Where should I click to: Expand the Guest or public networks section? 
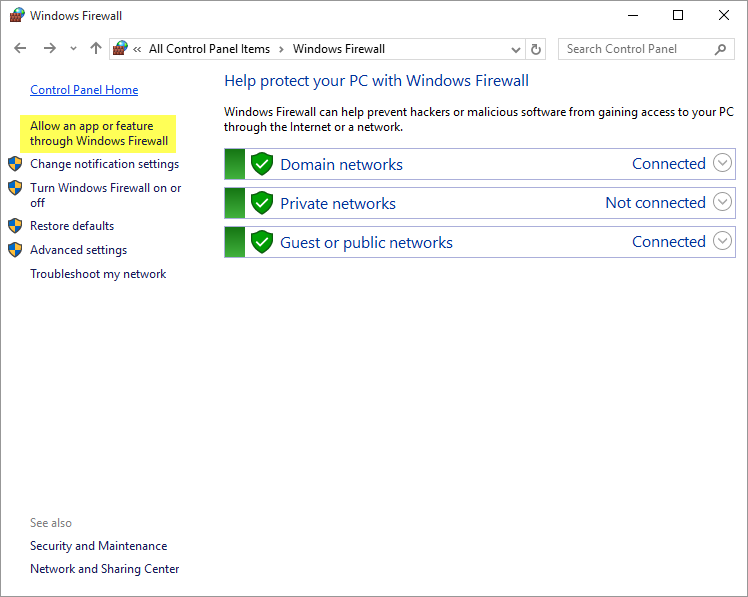(x=722, y=242)
